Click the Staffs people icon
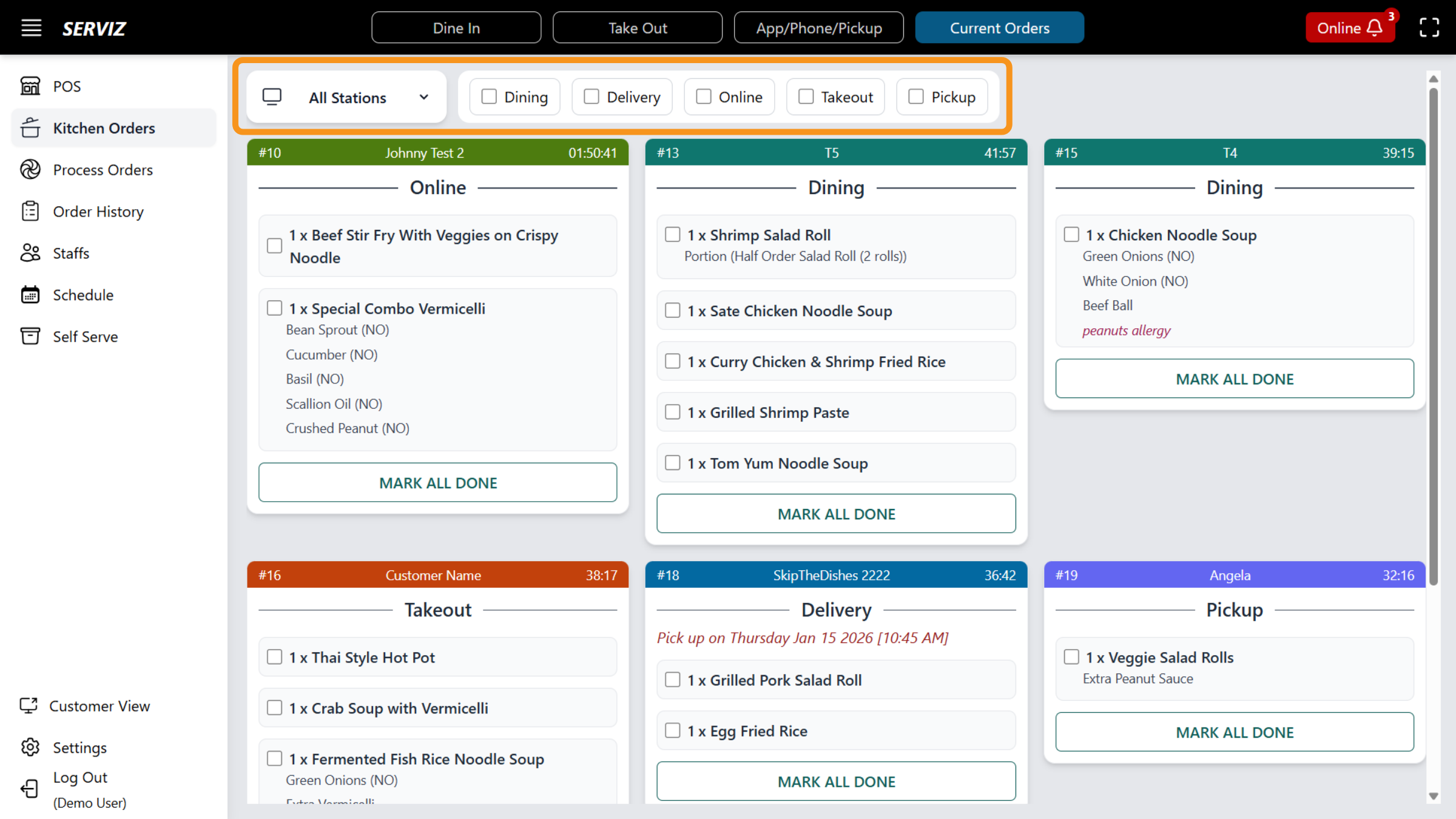Screen dimensions: 1456x819 pos(30,253)
